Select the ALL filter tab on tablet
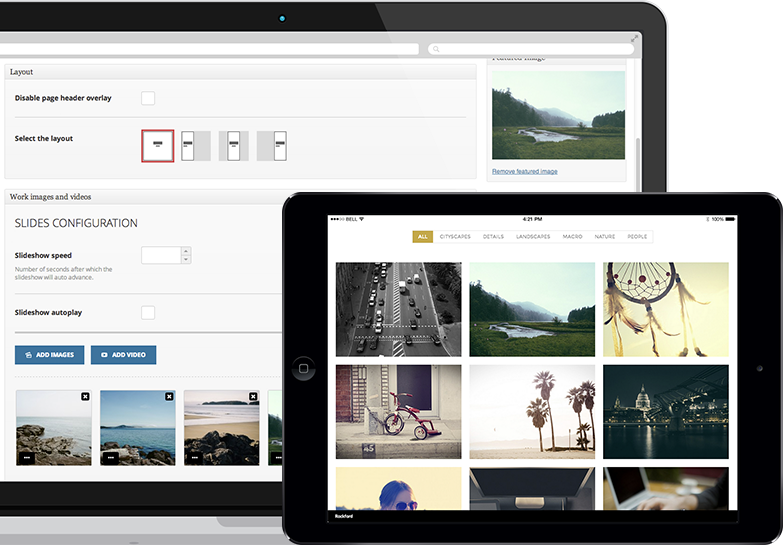783x545 pixels. (422, 237)
